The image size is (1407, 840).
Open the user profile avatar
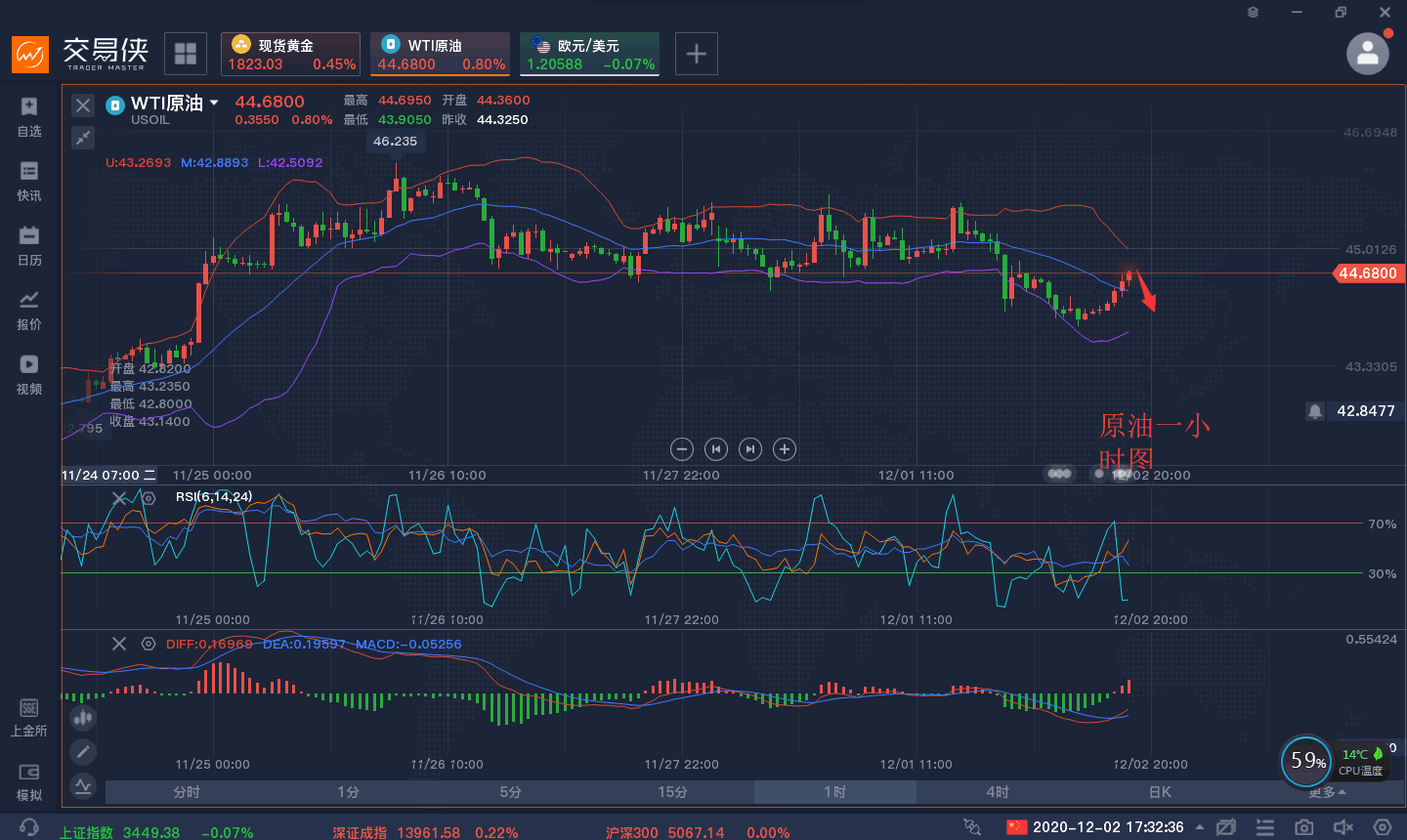pyautogui.click(x=1368, y=54)
